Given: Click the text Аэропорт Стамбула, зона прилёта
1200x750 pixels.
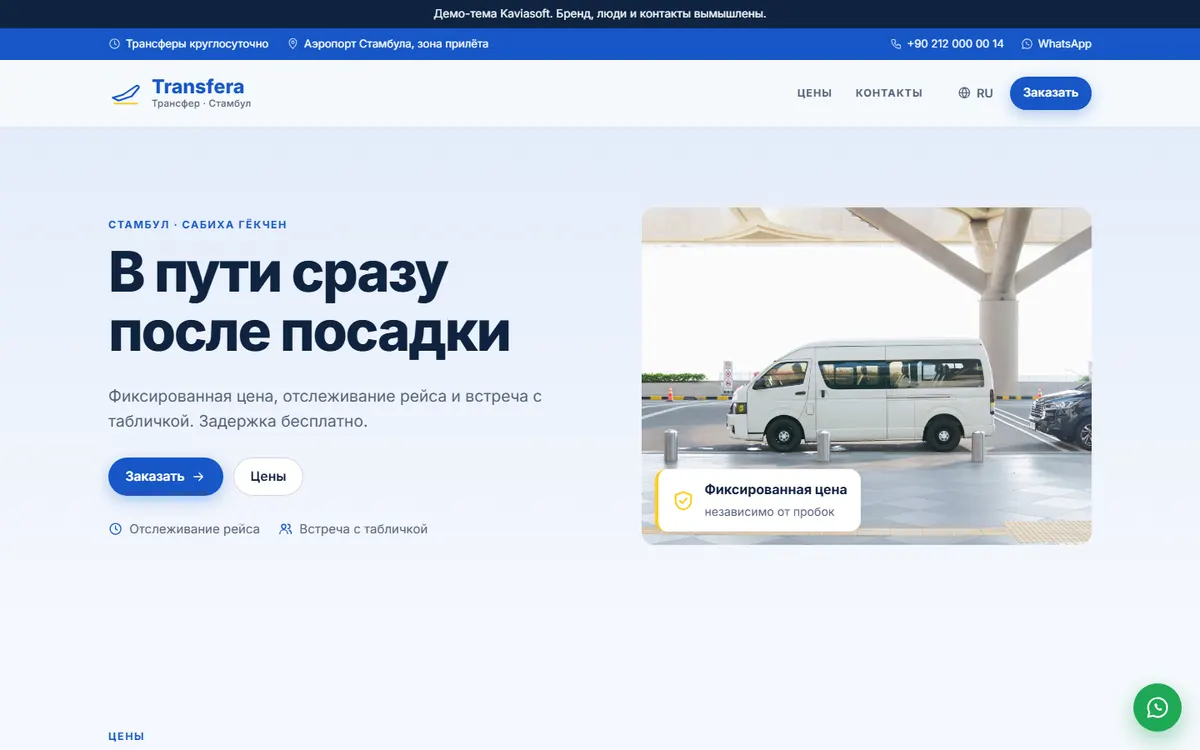Looking at the screenshot, I should (396, 44).
